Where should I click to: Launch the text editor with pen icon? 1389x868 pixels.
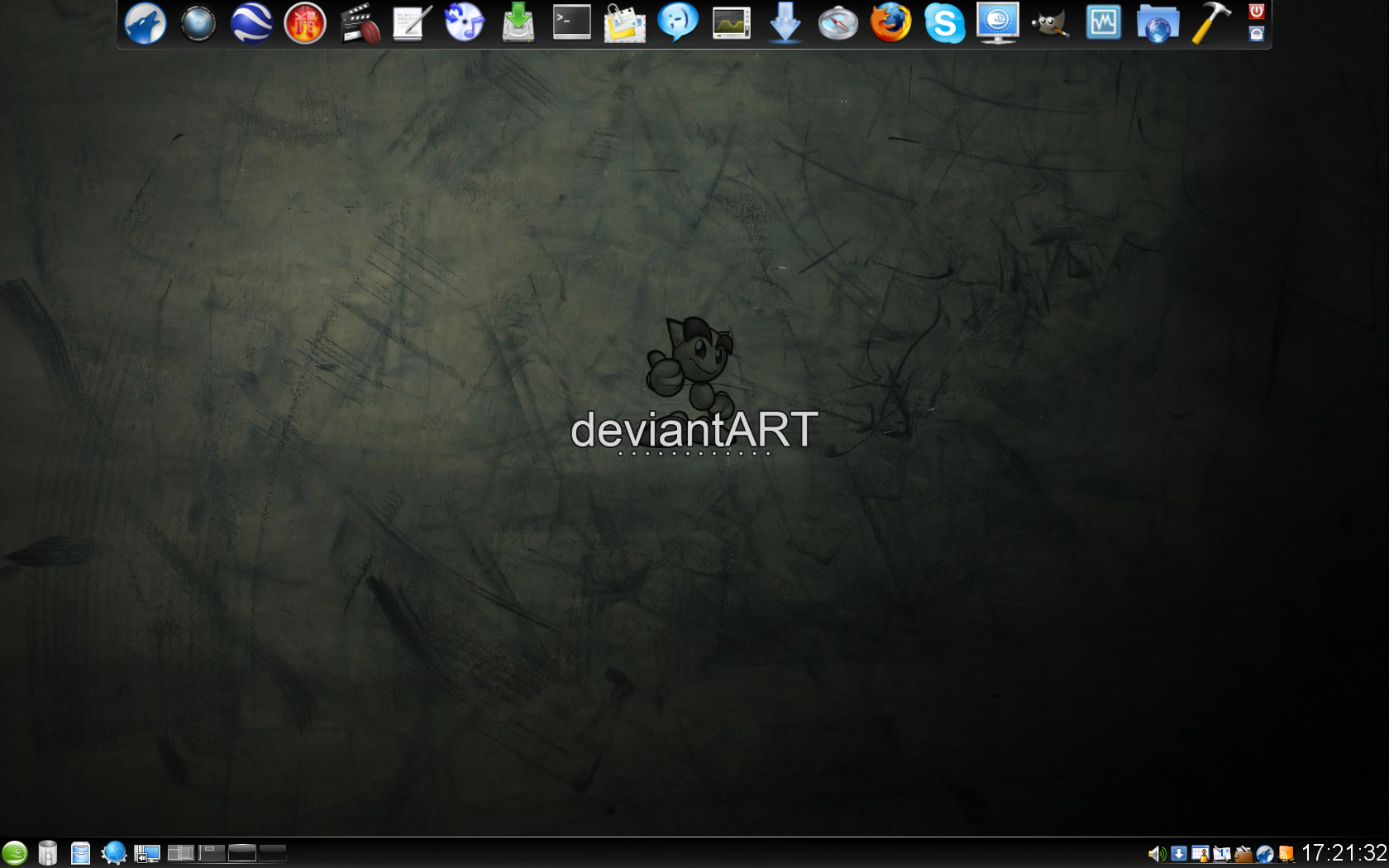(x=411, y=22)
